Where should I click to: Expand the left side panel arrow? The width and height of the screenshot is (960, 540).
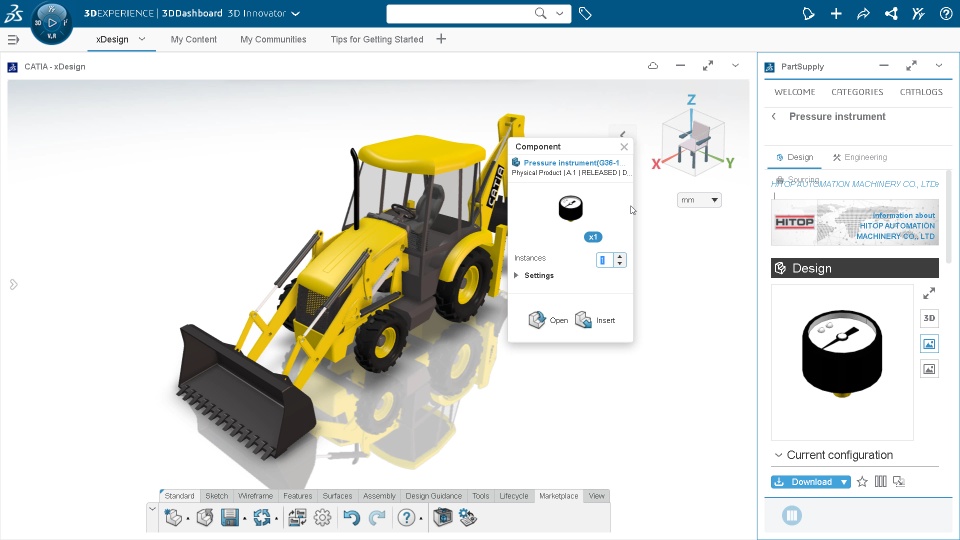coord(13,285)
